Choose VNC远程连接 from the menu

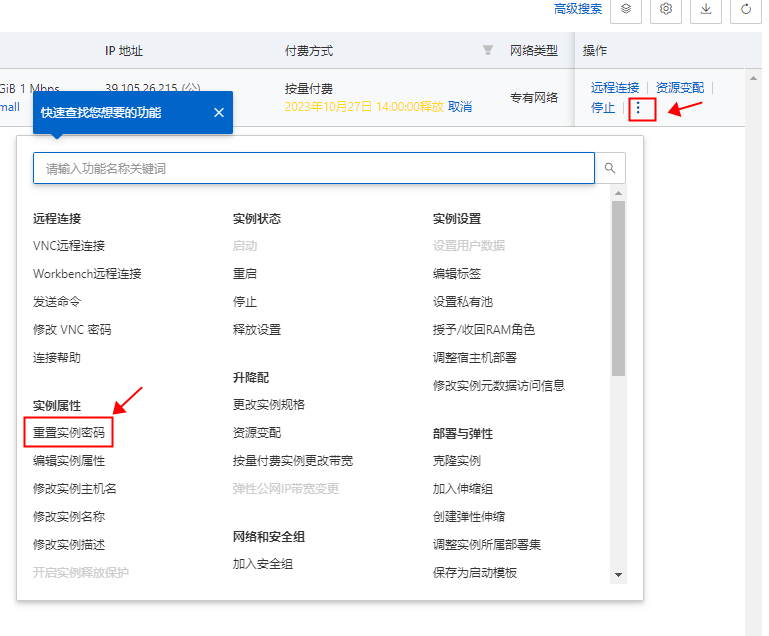point(69,246)
